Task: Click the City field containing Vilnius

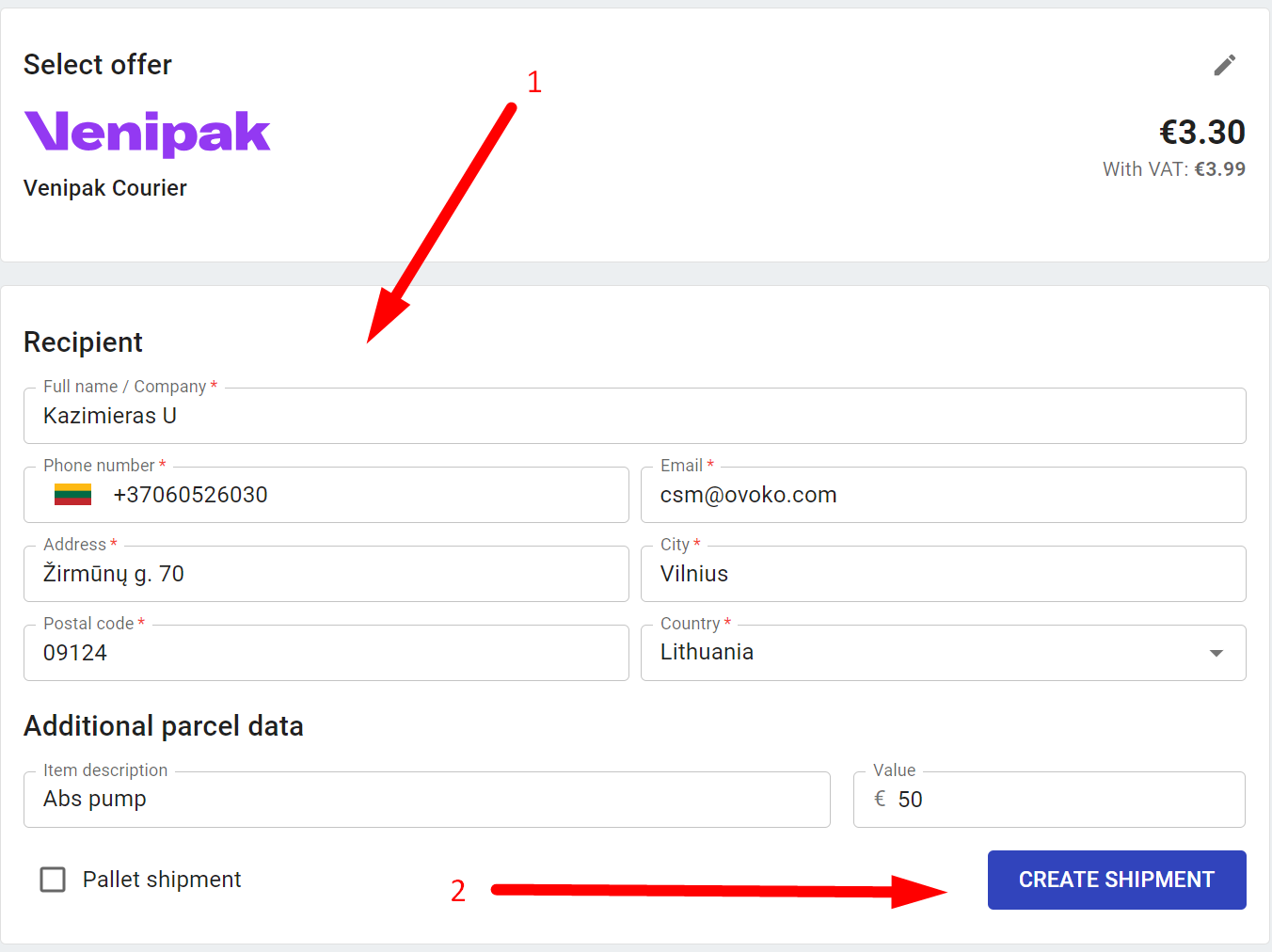Action: point(944,574)
